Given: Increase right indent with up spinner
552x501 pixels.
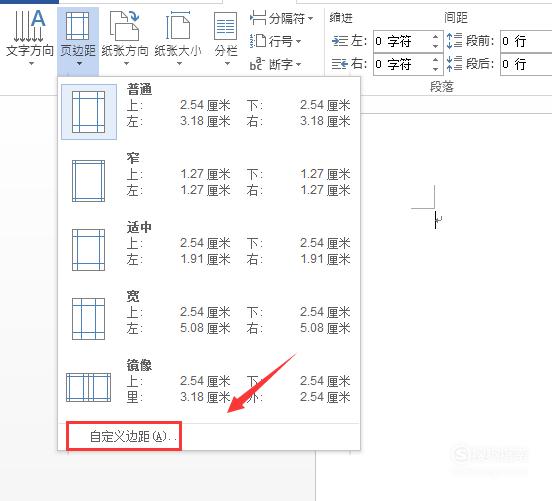Looking at the screenshot, I should pyautogui.click(x=436, y=60).
